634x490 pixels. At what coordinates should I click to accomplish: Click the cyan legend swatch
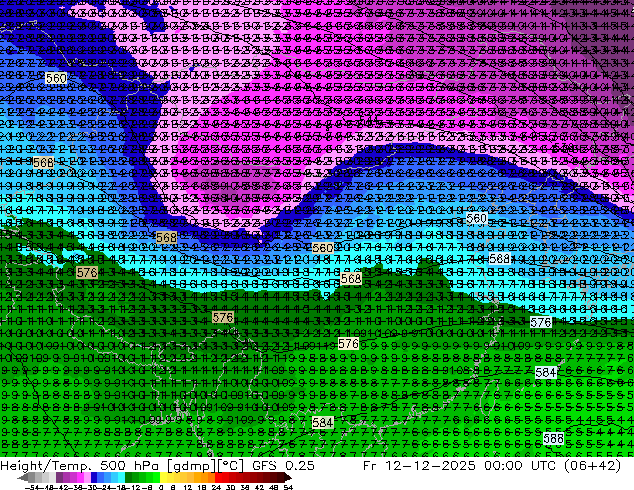point(121,477)
